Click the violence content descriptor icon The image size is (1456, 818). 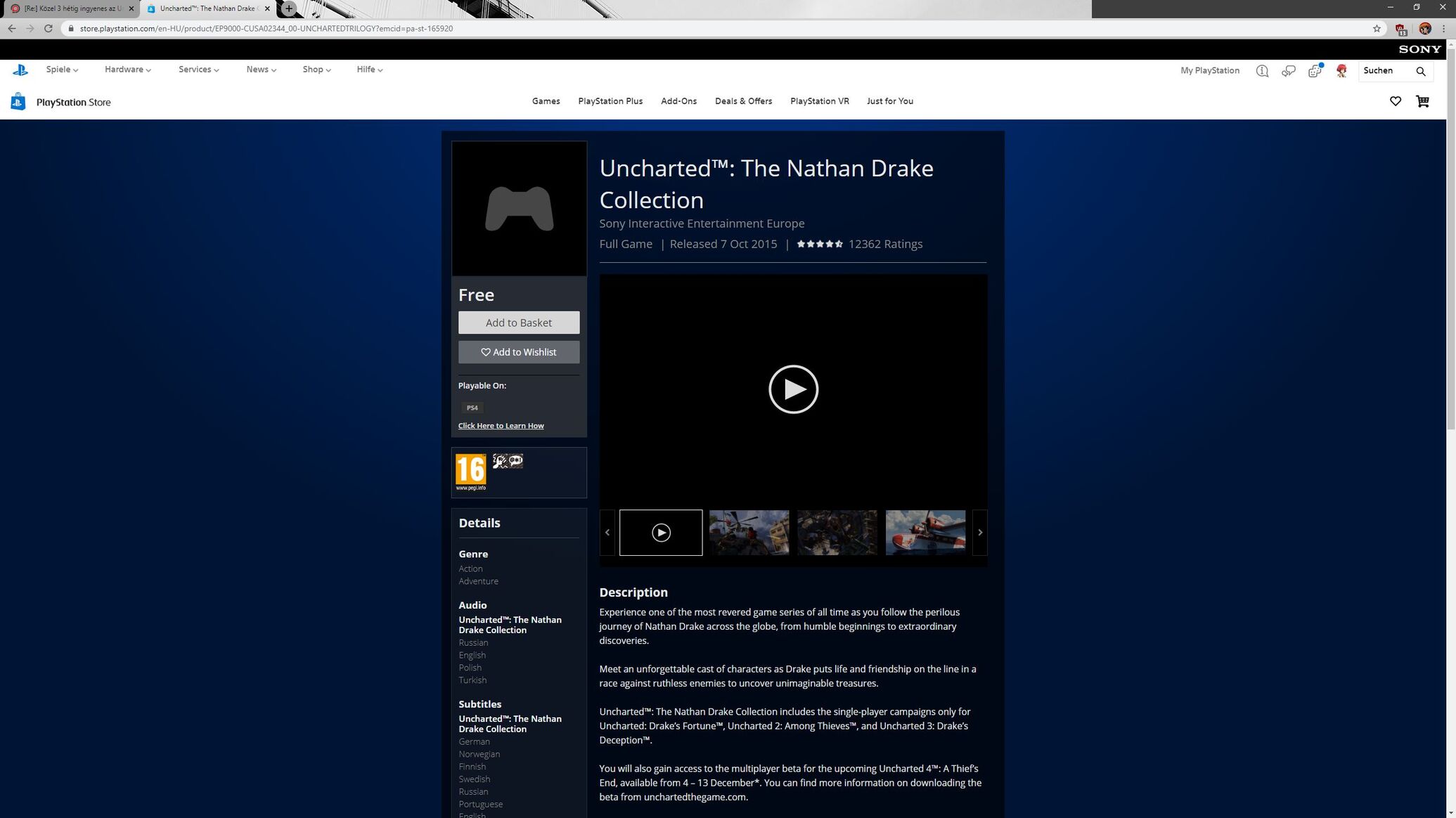[x=499, y=461]
